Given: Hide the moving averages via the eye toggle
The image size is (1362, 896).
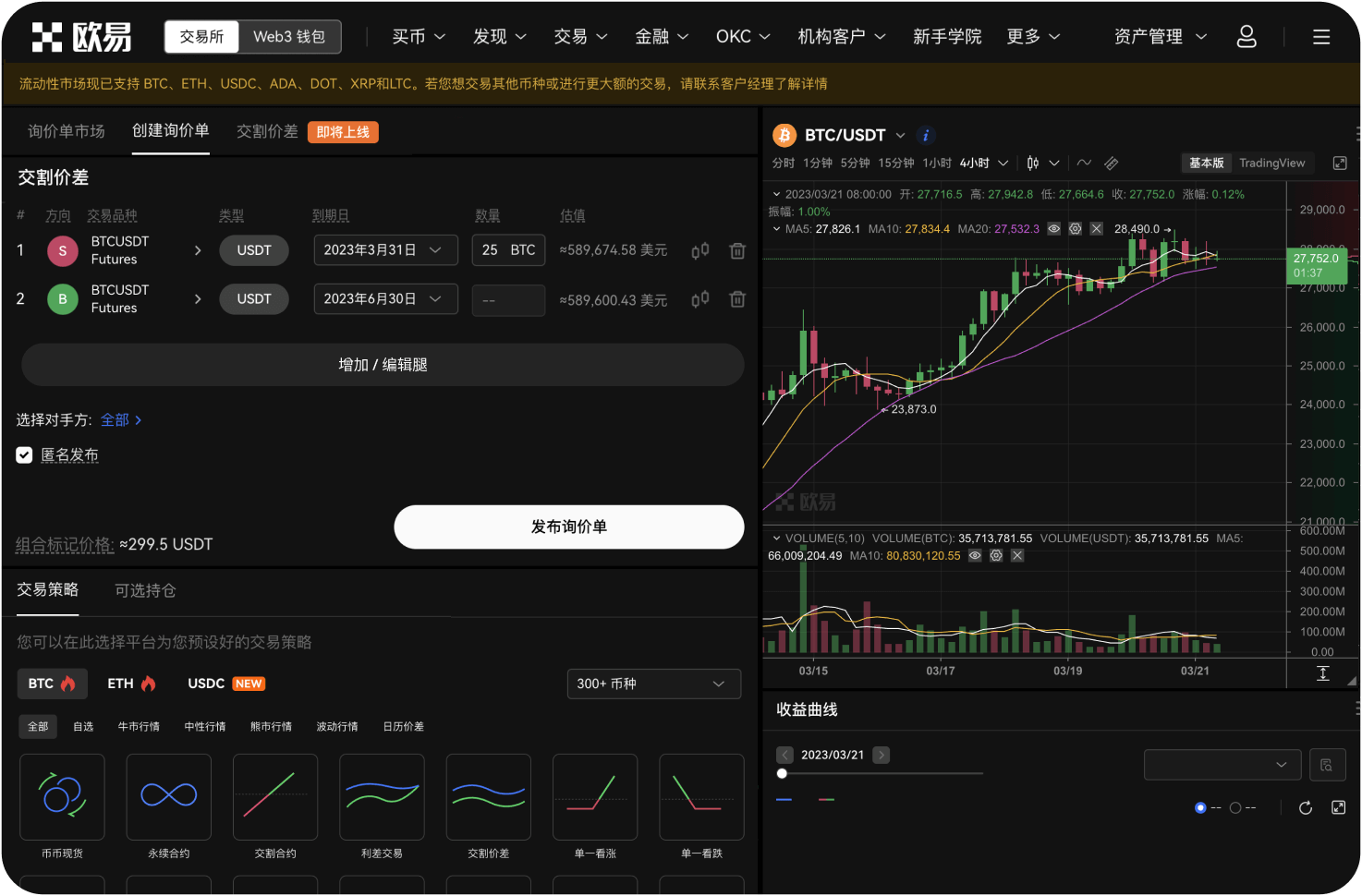Looking at the screenshot, I should click(1053, 228).
